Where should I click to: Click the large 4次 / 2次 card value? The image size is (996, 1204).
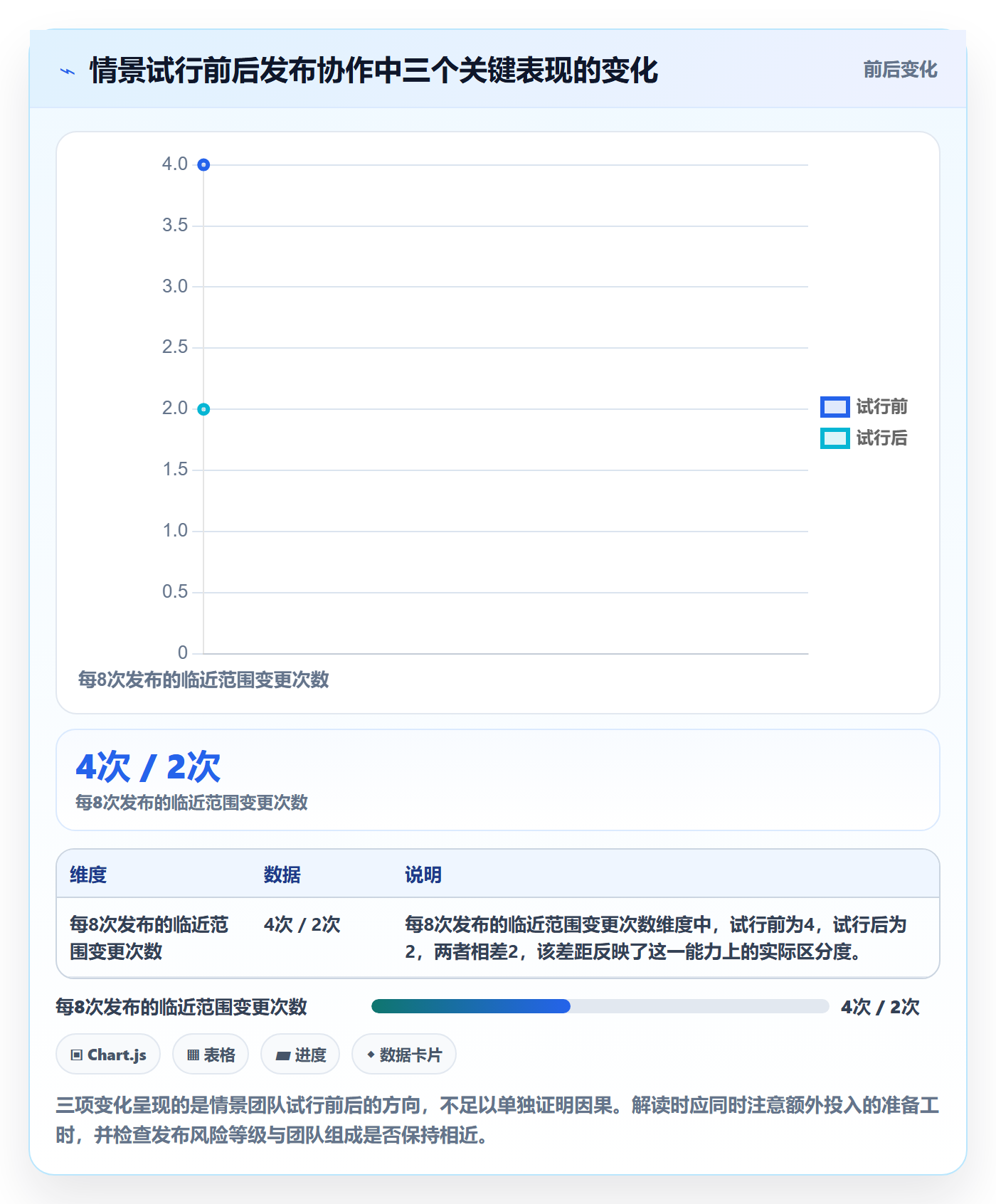149,767
